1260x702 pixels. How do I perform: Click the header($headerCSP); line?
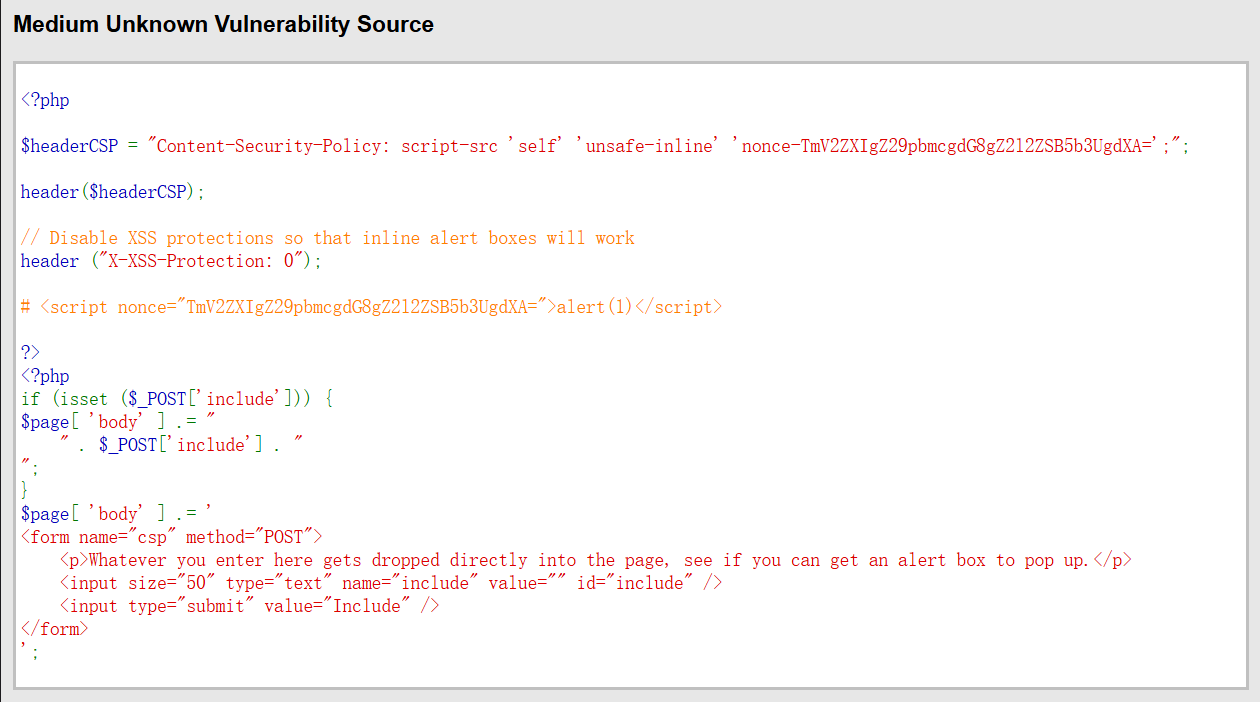[112, 192]
